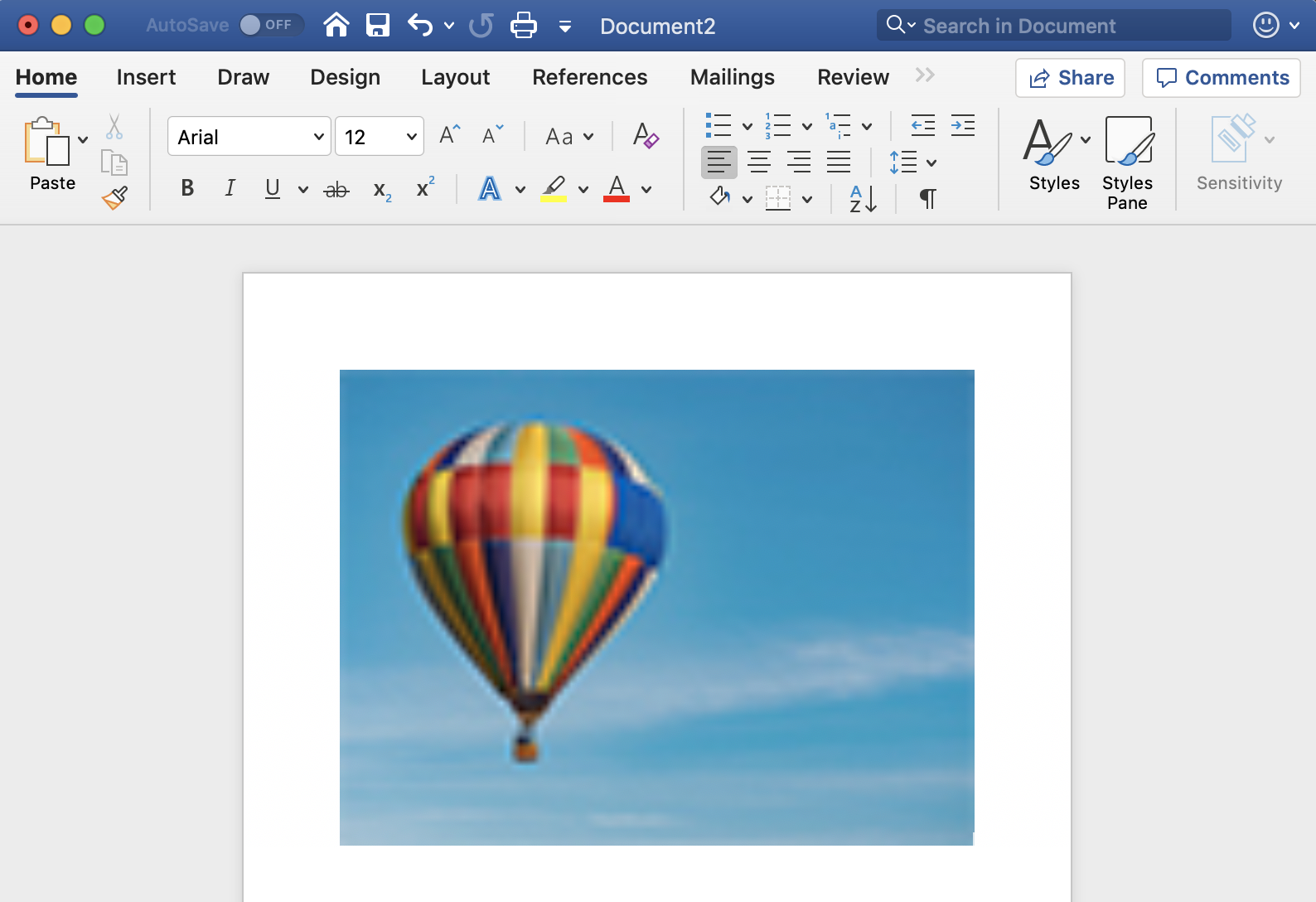The height and width of the screenshot is (902, 1316).
Task: Switch to the Insert tab
Action: click(x=146, y=77)
